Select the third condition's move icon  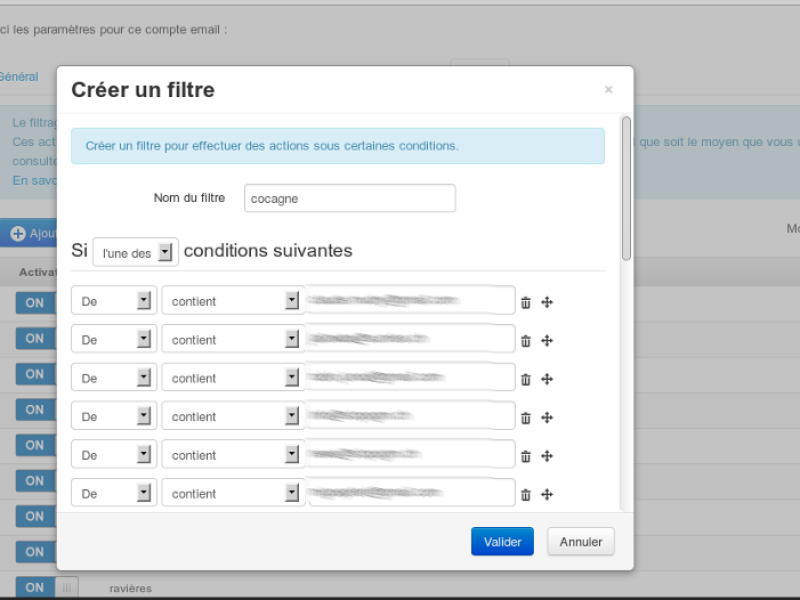click(547, 379)
